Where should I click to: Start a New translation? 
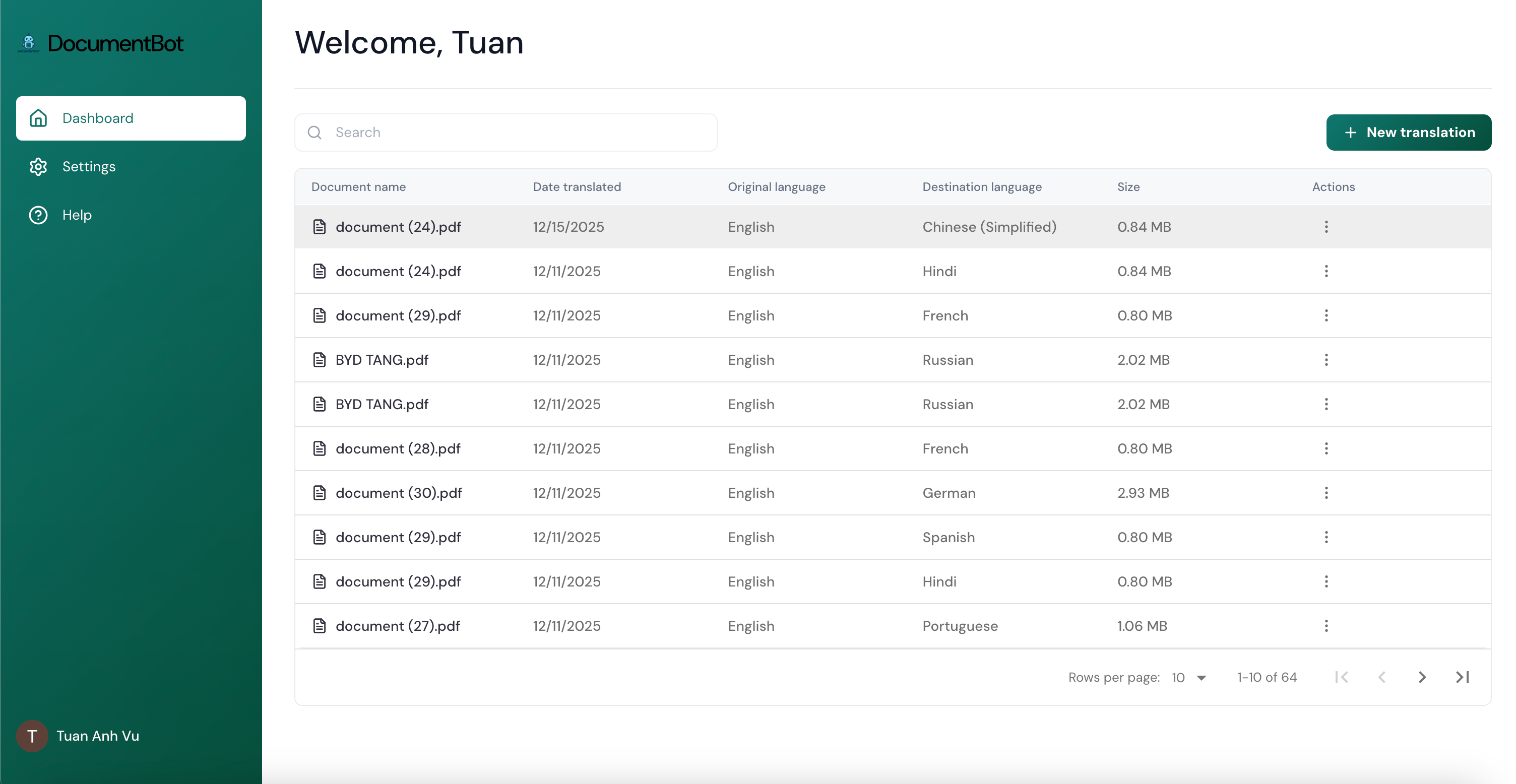pyautogui.click(x=1408, y=133)
